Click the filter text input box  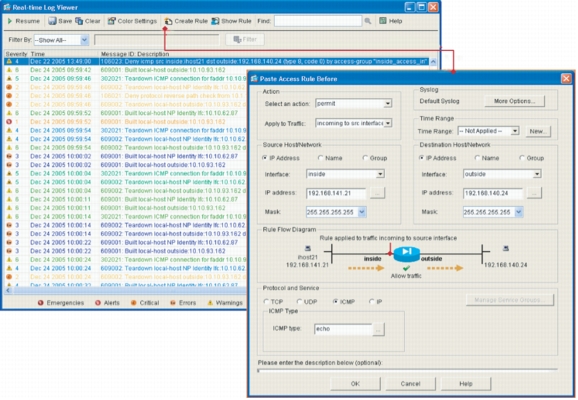[x=157, y=40]
